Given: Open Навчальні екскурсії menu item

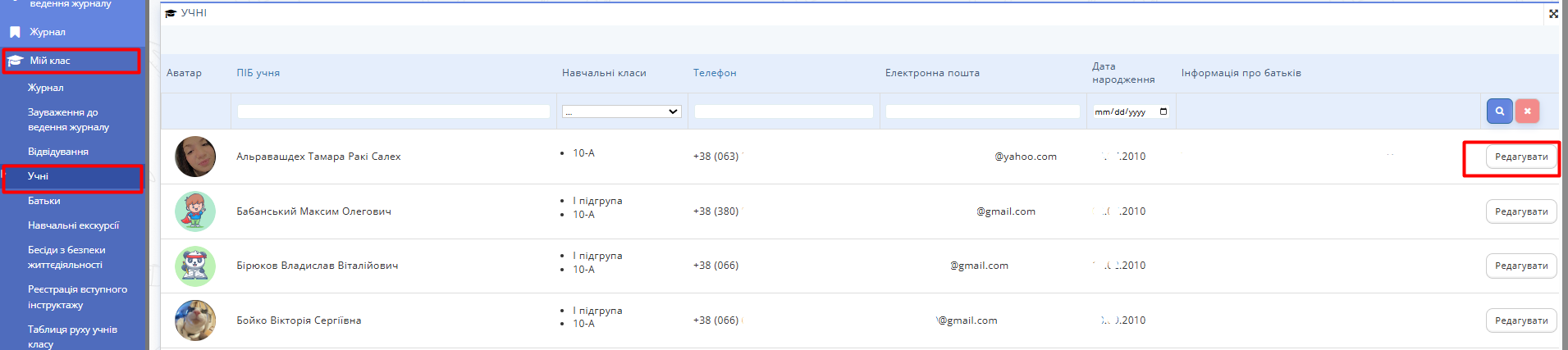Looking at the screenshot, I should (73, 225).
